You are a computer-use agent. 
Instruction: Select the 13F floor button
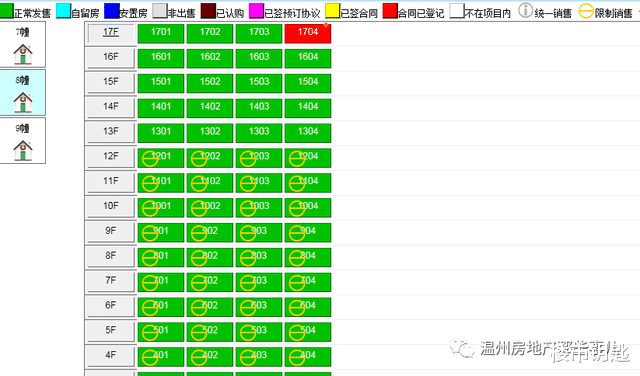(x=111, y=133)
